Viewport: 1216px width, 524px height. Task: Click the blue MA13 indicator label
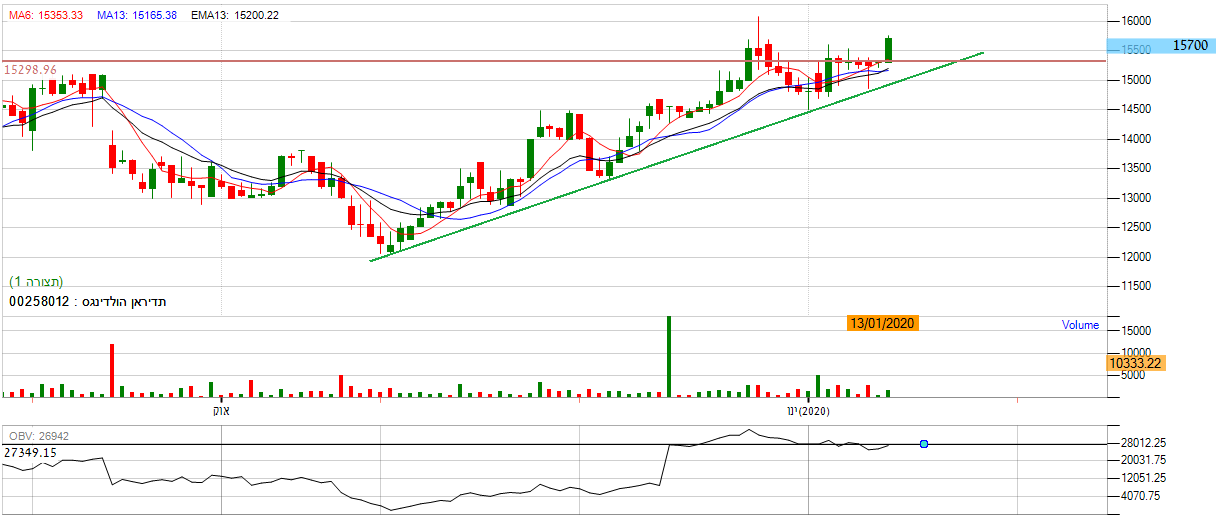[135, 15]
